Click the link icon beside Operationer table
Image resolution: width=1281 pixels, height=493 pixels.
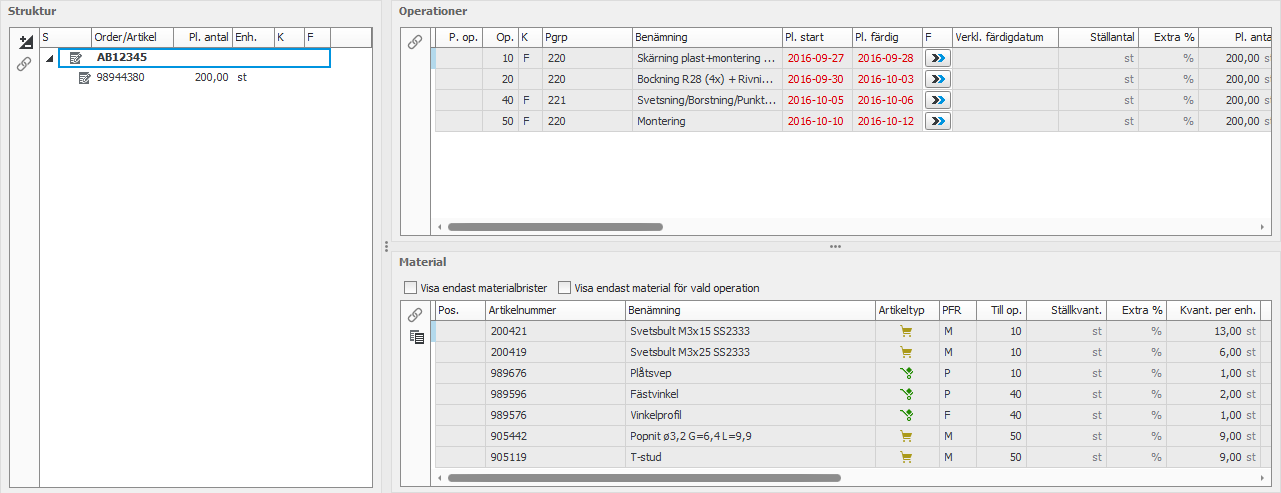(x=416, y=42)
